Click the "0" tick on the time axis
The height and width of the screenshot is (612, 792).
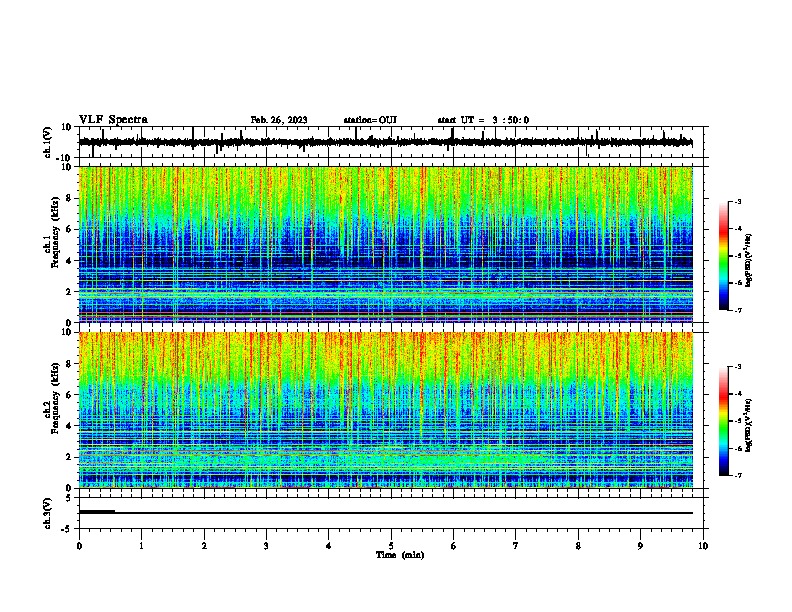tap(79, 546)
